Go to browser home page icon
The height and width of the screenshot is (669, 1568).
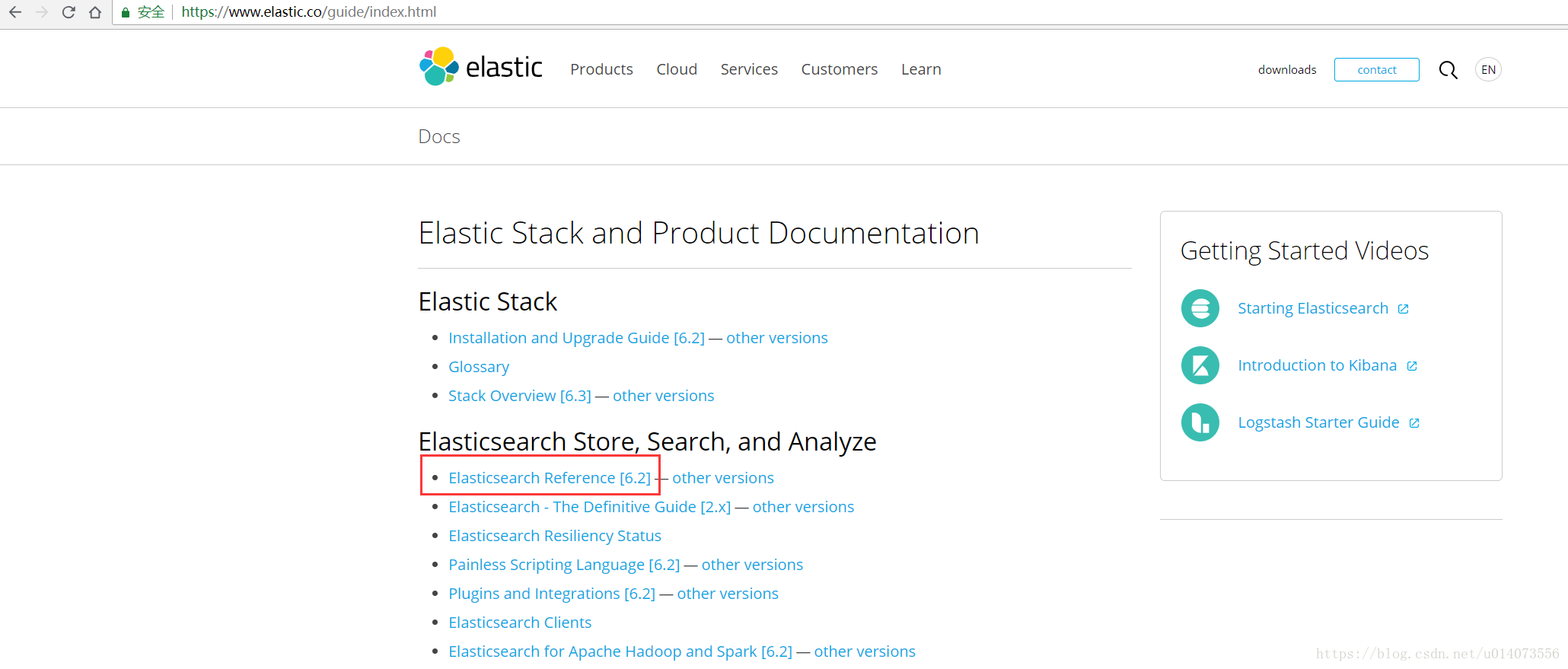tap(95, 12)
